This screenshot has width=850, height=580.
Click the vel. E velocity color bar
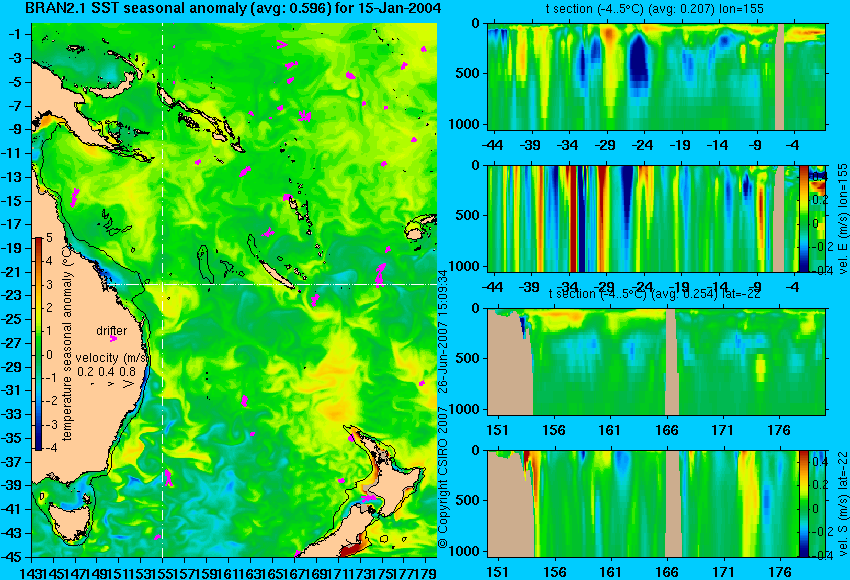803,218
